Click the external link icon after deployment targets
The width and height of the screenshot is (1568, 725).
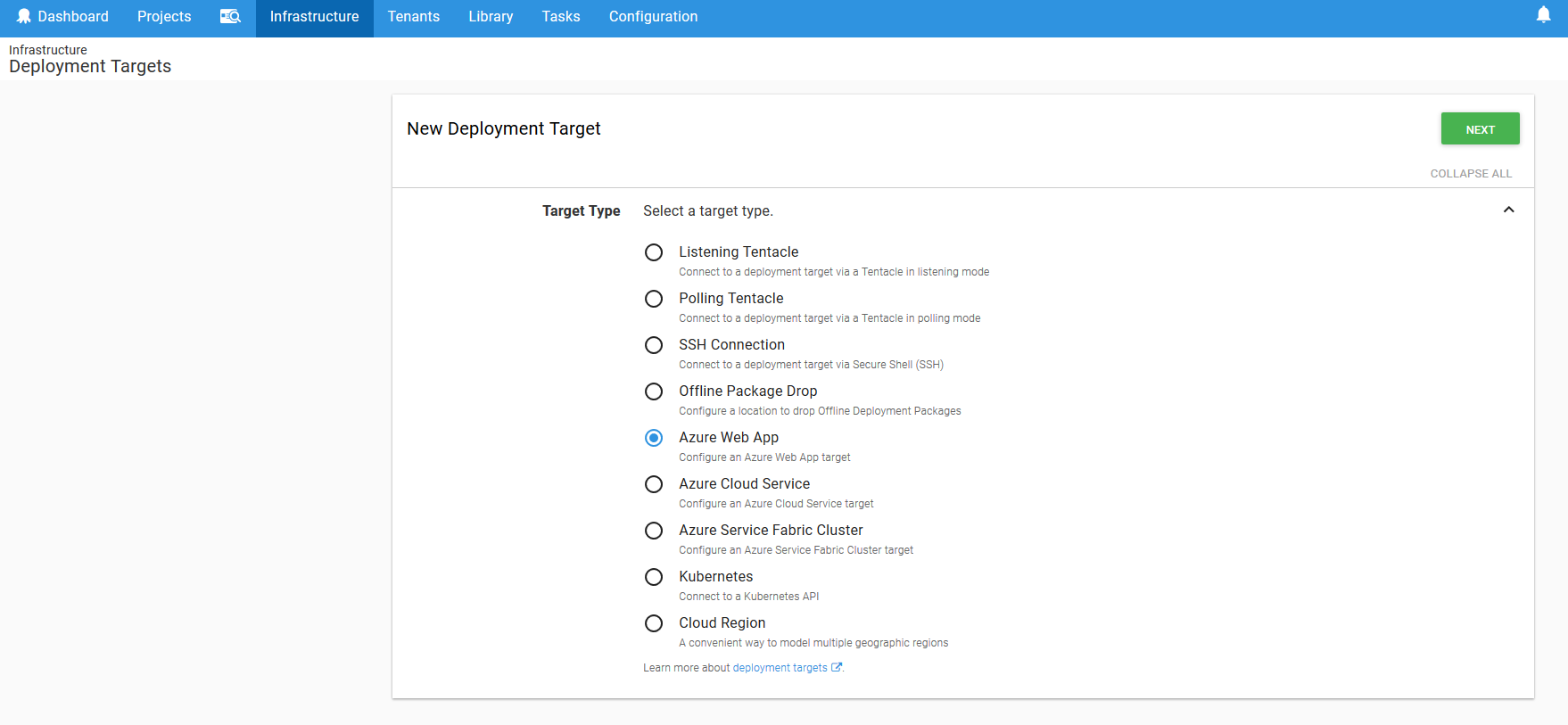[837, 667]
